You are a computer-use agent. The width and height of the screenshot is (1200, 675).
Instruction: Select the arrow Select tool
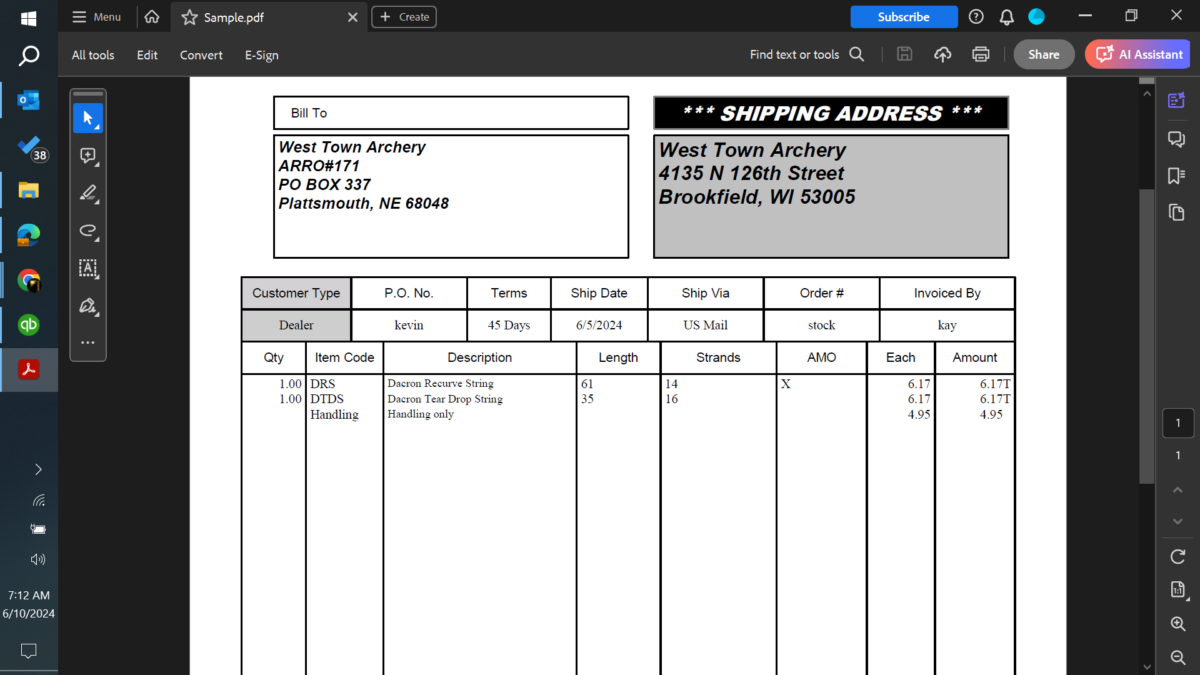coord(88,119)
